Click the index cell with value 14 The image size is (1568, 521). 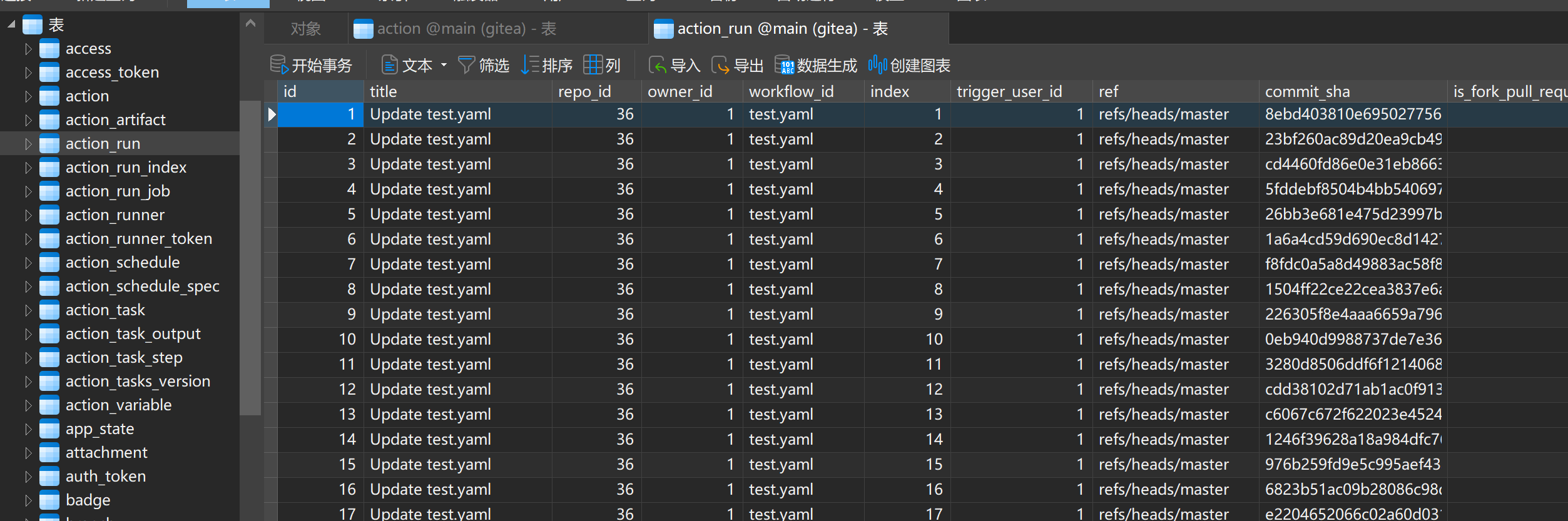(x=907, y=440)
